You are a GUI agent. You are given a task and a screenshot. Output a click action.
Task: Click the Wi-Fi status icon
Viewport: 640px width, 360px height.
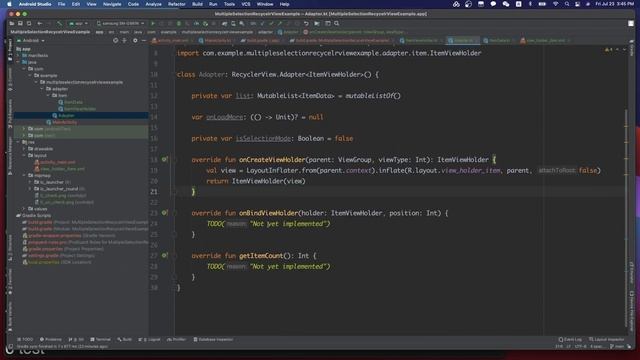click(555, 4)
